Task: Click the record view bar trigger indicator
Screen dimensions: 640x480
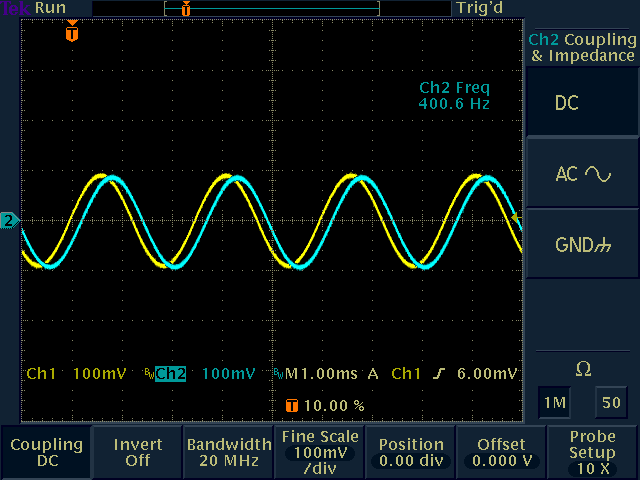Action: point(185,9)
